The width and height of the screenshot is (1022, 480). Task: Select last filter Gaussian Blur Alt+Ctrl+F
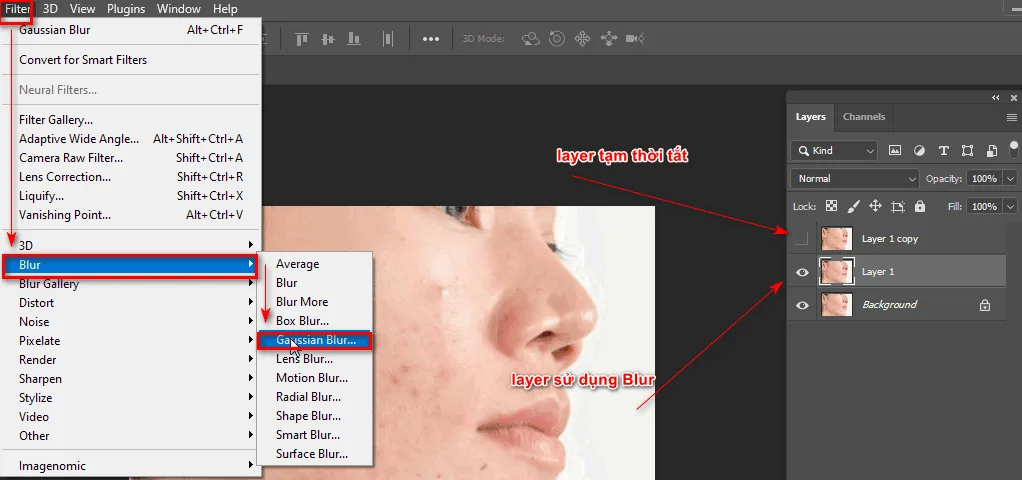131,30
